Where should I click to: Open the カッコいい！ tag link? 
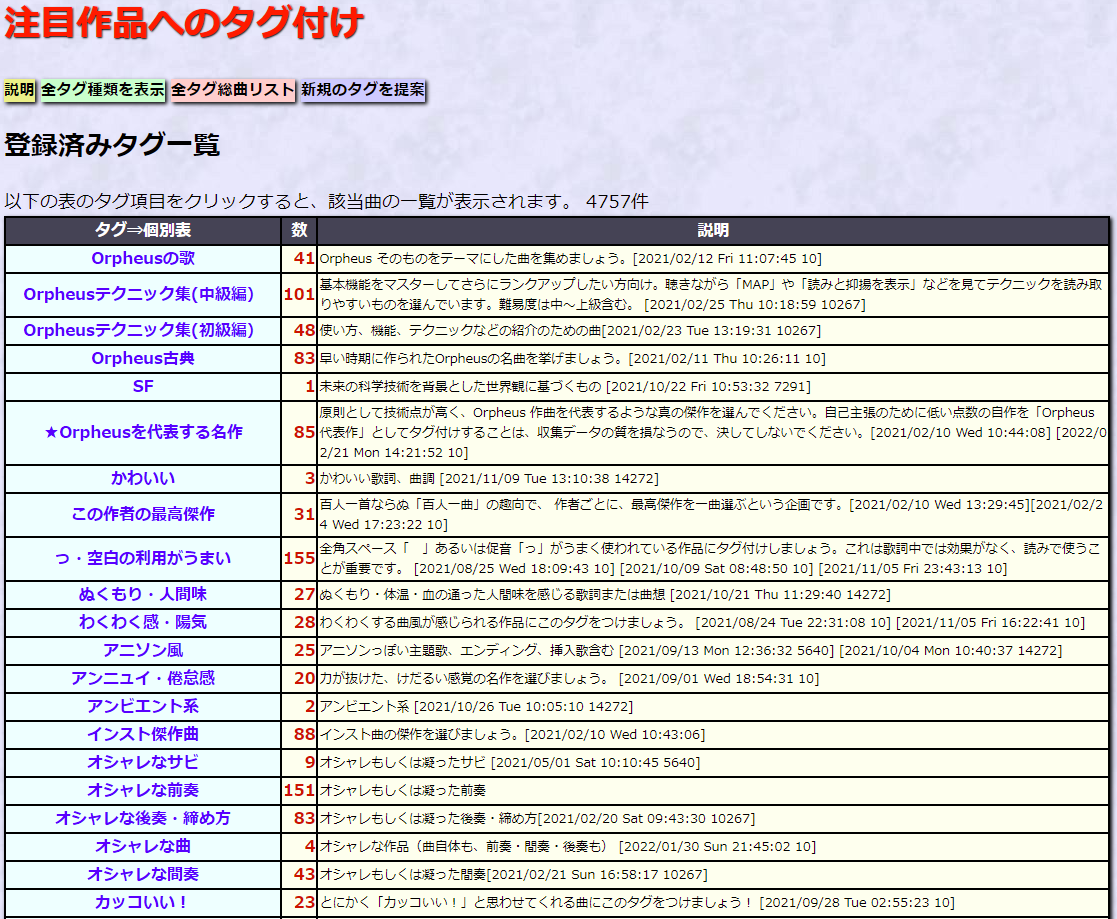[x=143, y=903]
